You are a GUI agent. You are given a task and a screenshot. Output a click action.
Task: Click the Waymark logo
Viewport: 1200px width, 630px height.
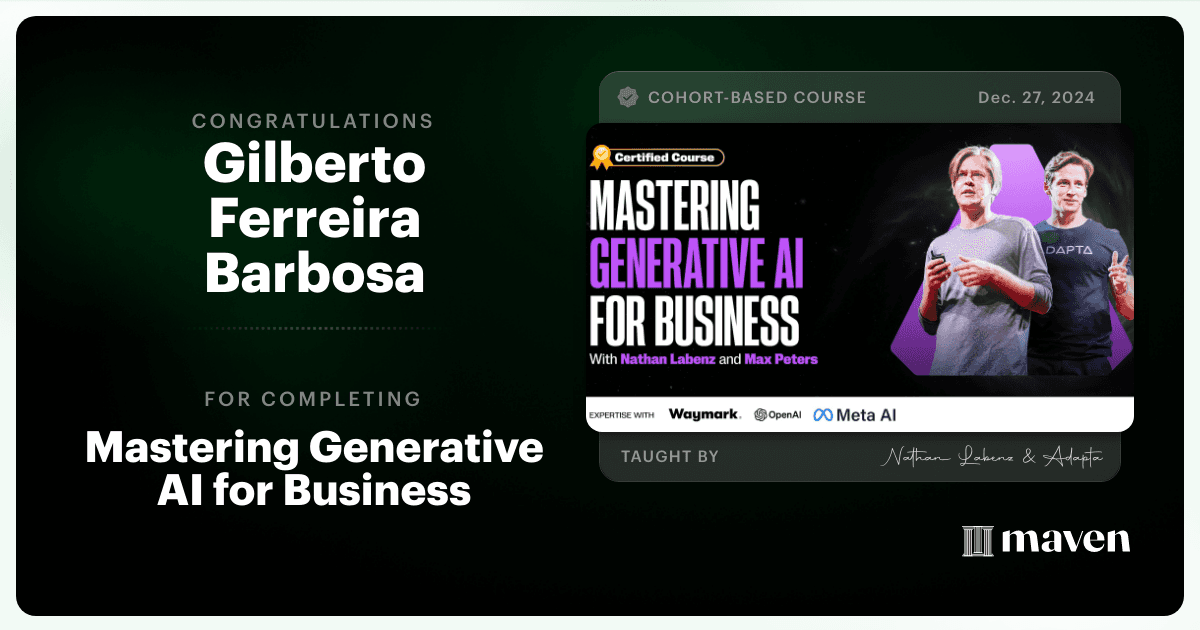(705, 414)
